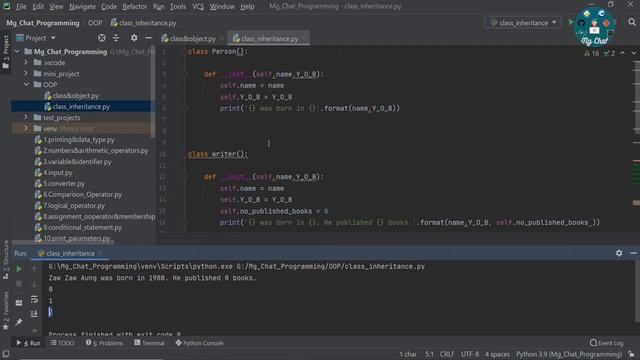The width and height of the screenshot is (640, 360).
Task: Toggle soft-wrap in Run console
Action: (34, 299)
